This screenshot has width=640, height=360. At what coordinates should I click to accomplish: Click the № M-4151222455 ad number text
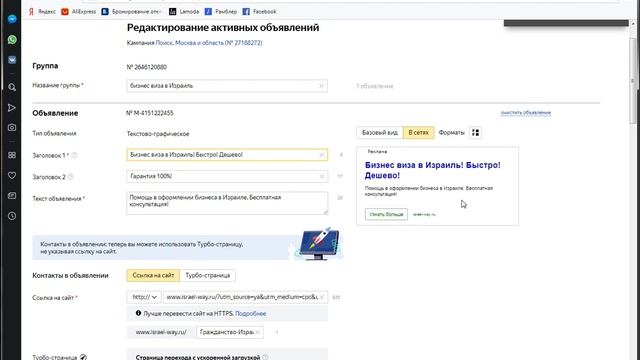tap(150, 113)
